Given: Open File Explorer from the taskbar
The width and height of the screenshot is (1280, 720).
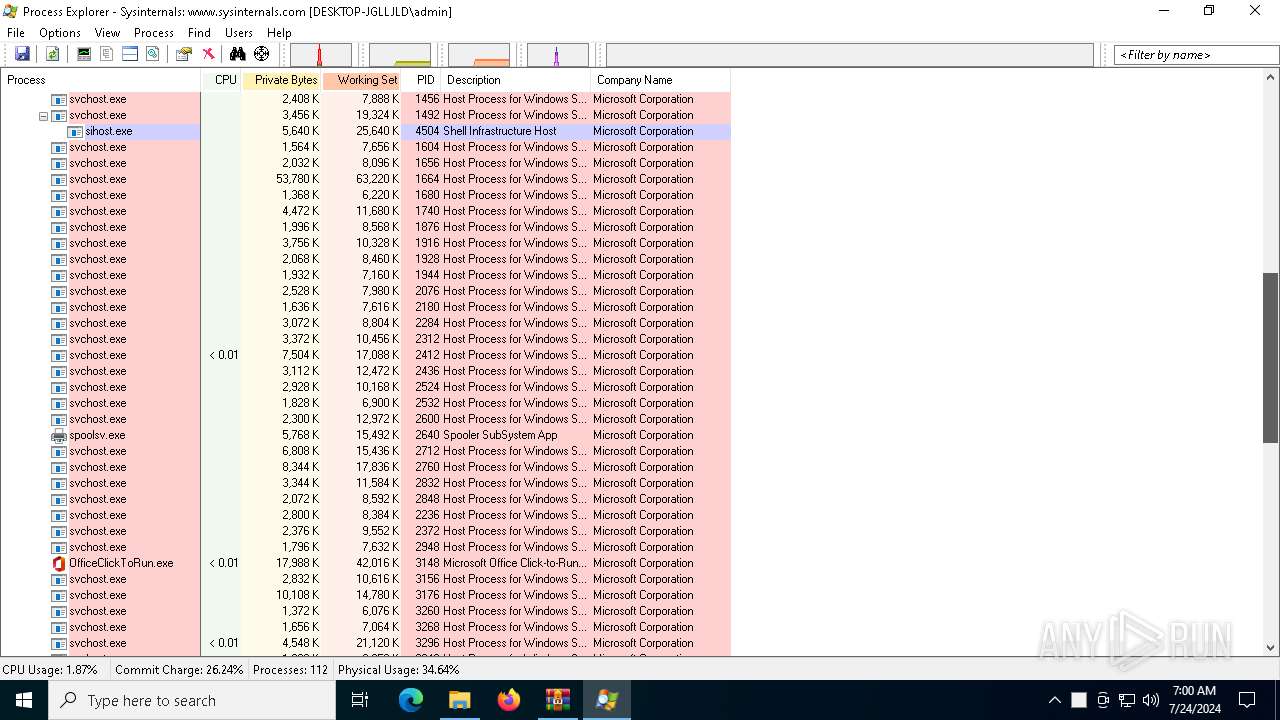Looking at the screenshot, I should [460, 700].
